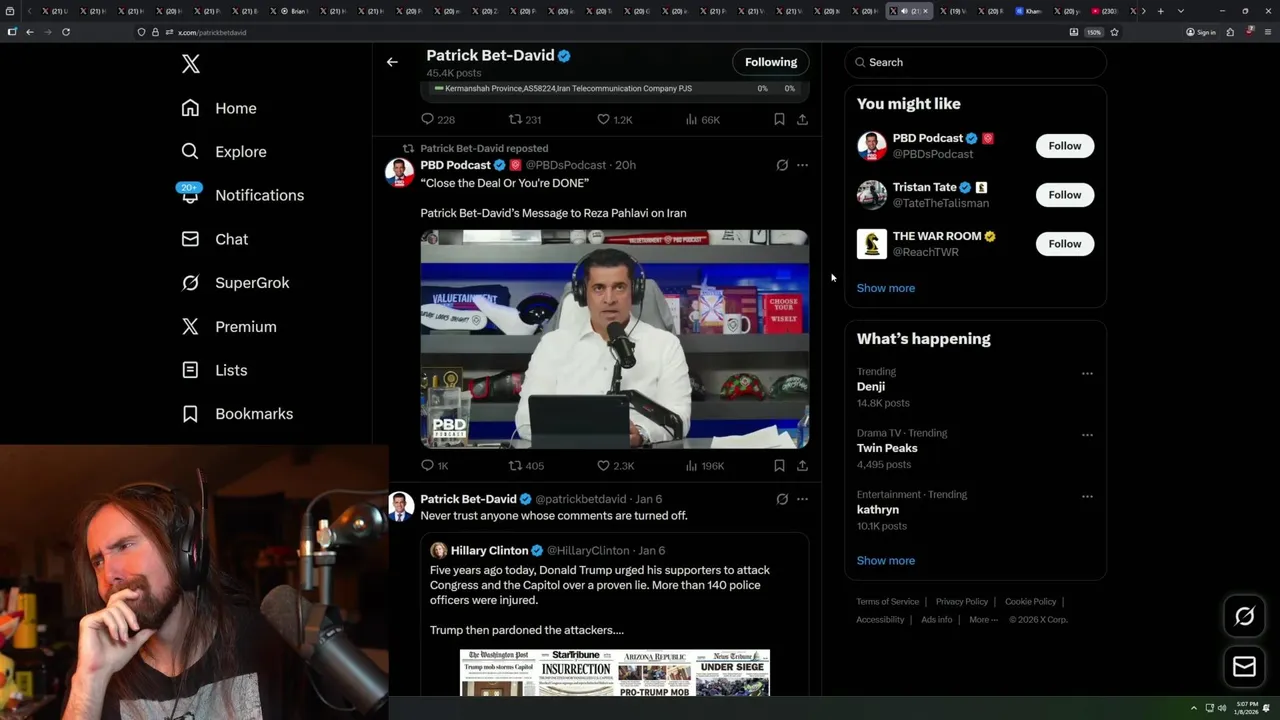Screen dimensions: 1280x720
Task: Open more options for Twin Peaks trend
Action: [1087, 435]
